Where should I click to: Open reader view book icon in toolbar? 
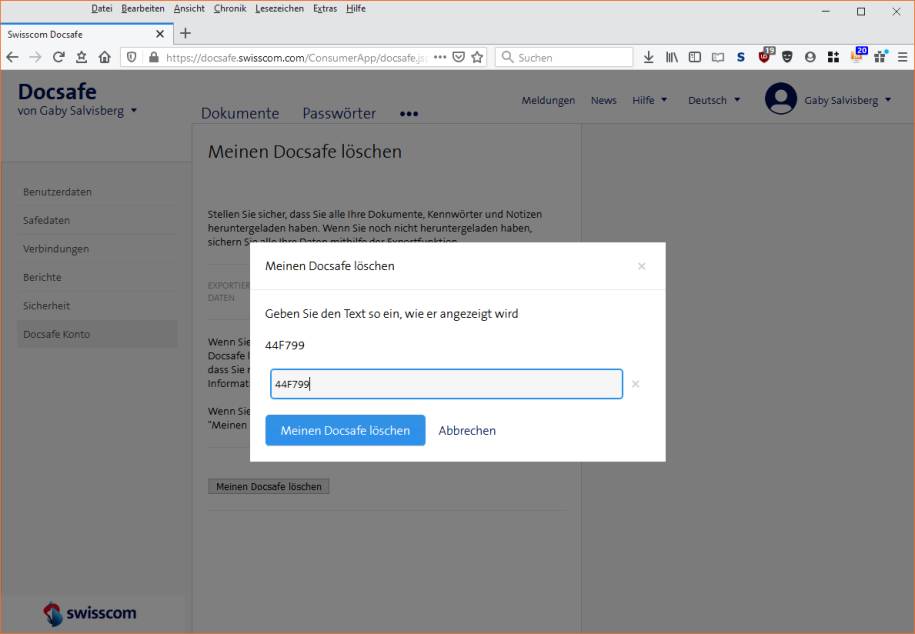(718, 57)
